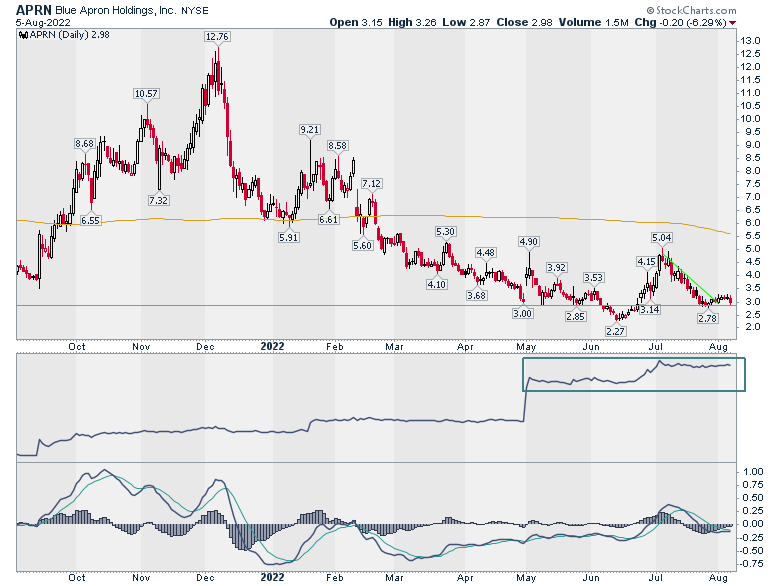Click the 6.0 tick on the price axis
Image resolution: width=780 pixels, height=586 pixels.
click(753, 223)
